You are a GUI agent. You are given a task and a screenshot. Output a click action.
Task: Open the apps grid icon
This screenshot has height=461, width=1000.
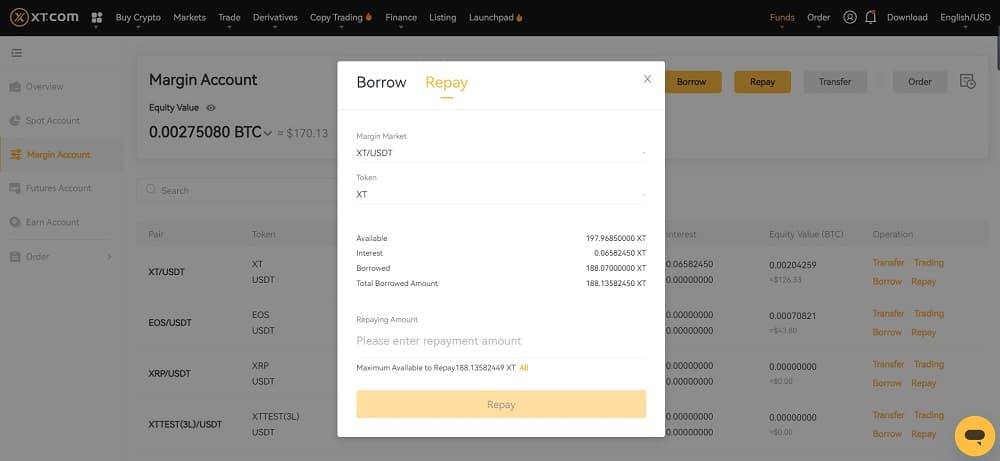click(97, 17)
